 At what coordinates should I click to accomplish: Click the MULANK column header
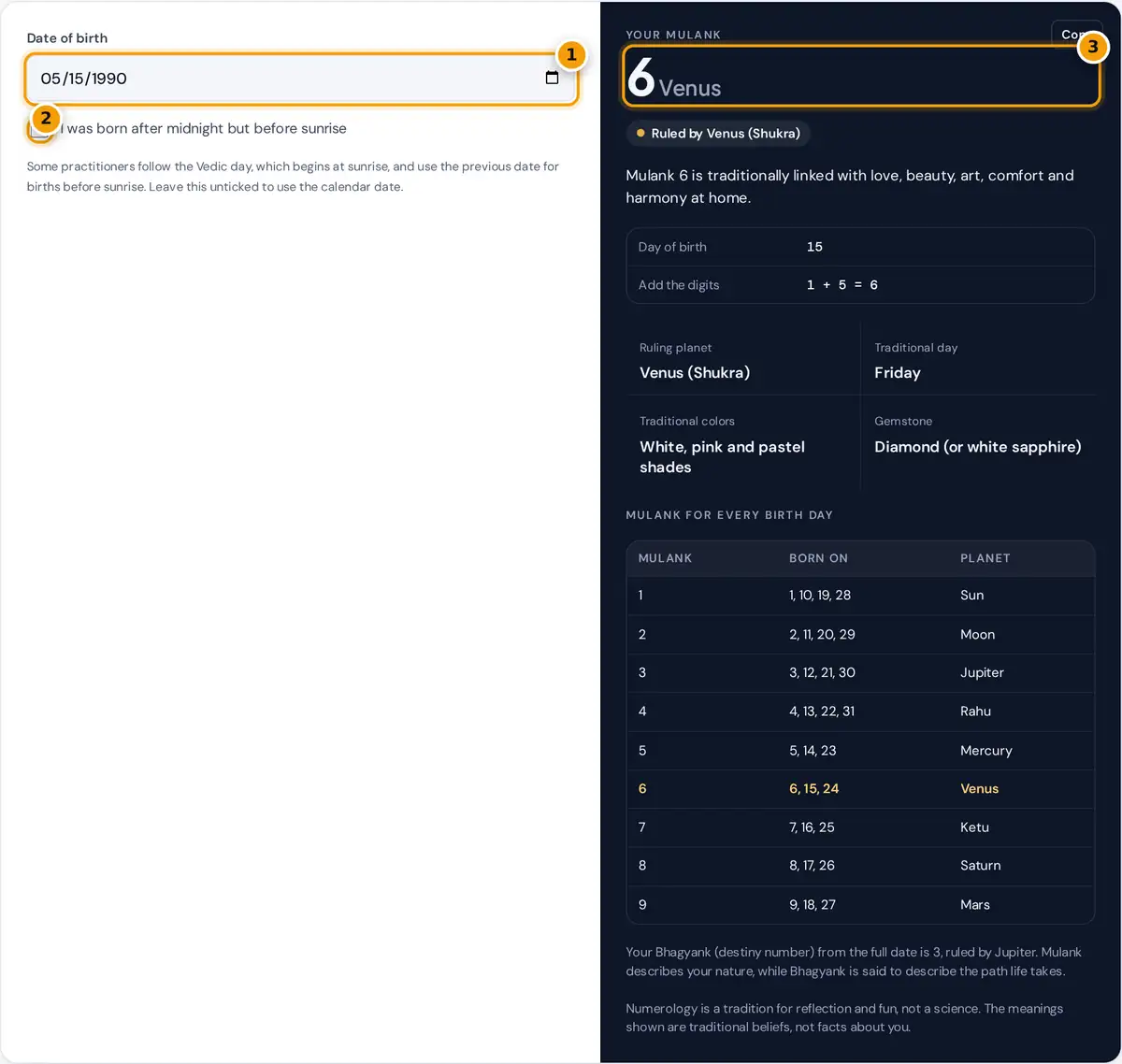[665, 558]
